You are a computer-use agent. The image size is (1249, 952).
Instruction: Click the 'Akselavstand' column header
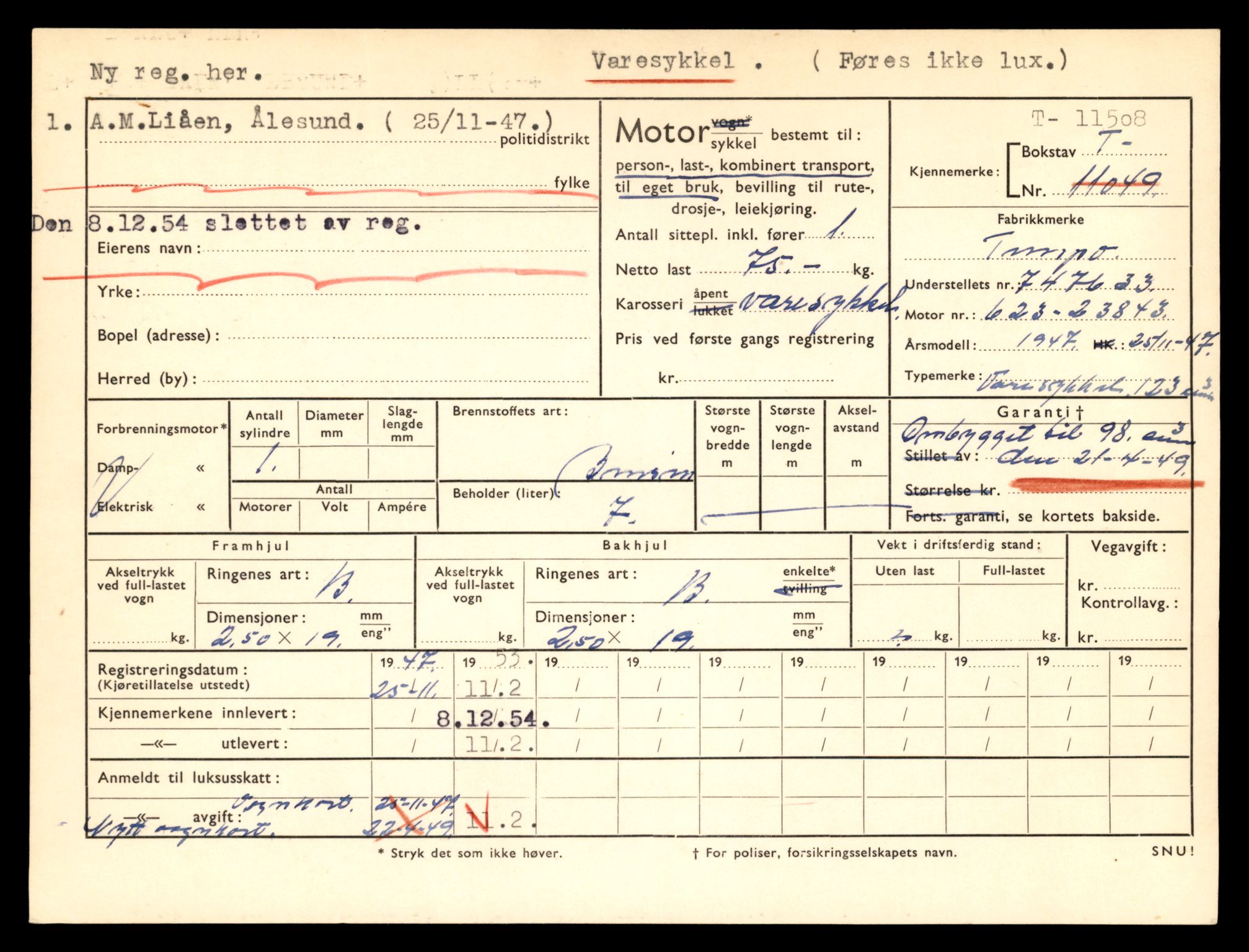click(x=856, y=418)
